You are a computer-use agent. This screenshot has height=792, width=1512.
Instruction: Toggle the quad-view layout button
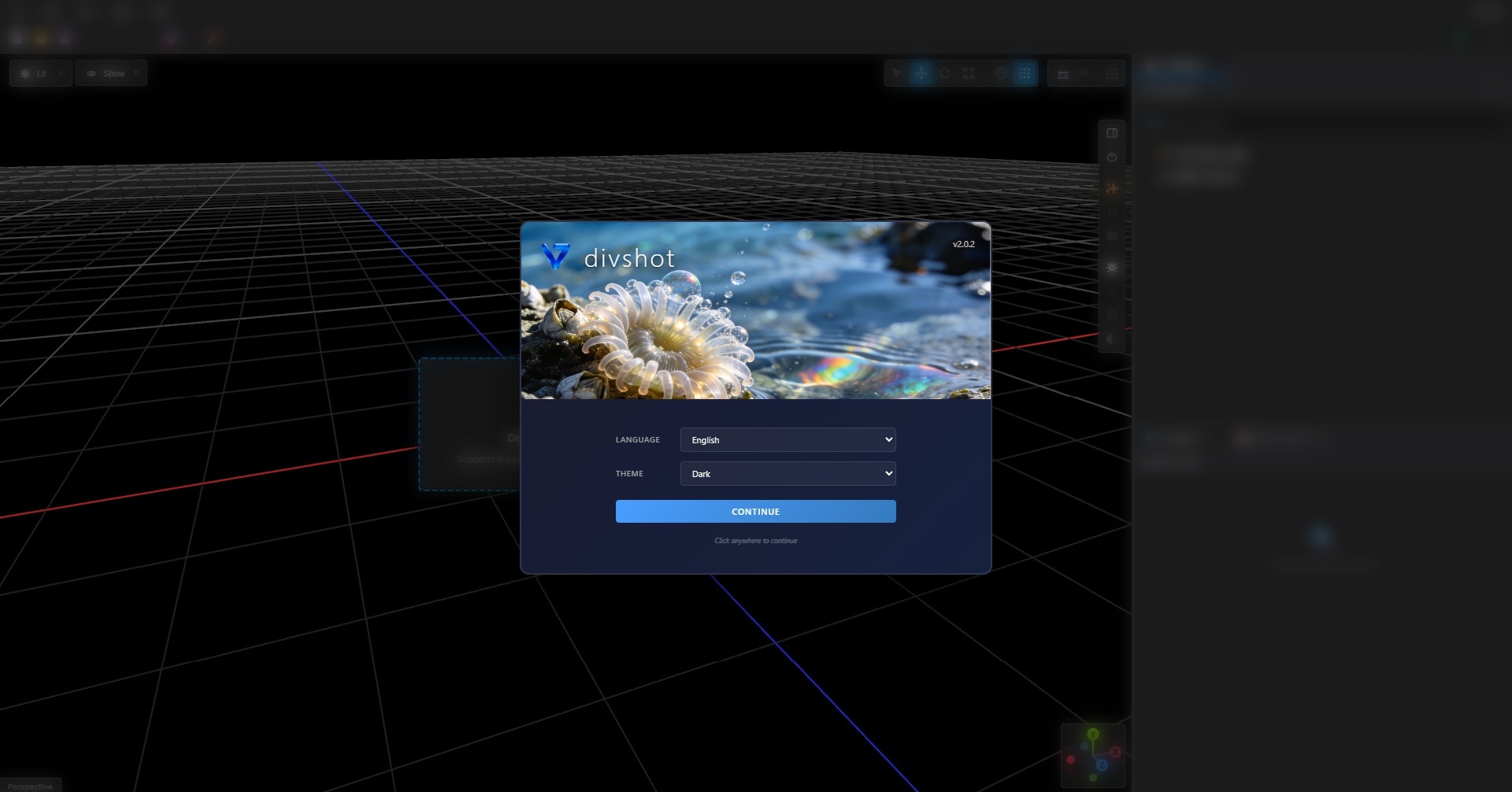(1111, 72)
